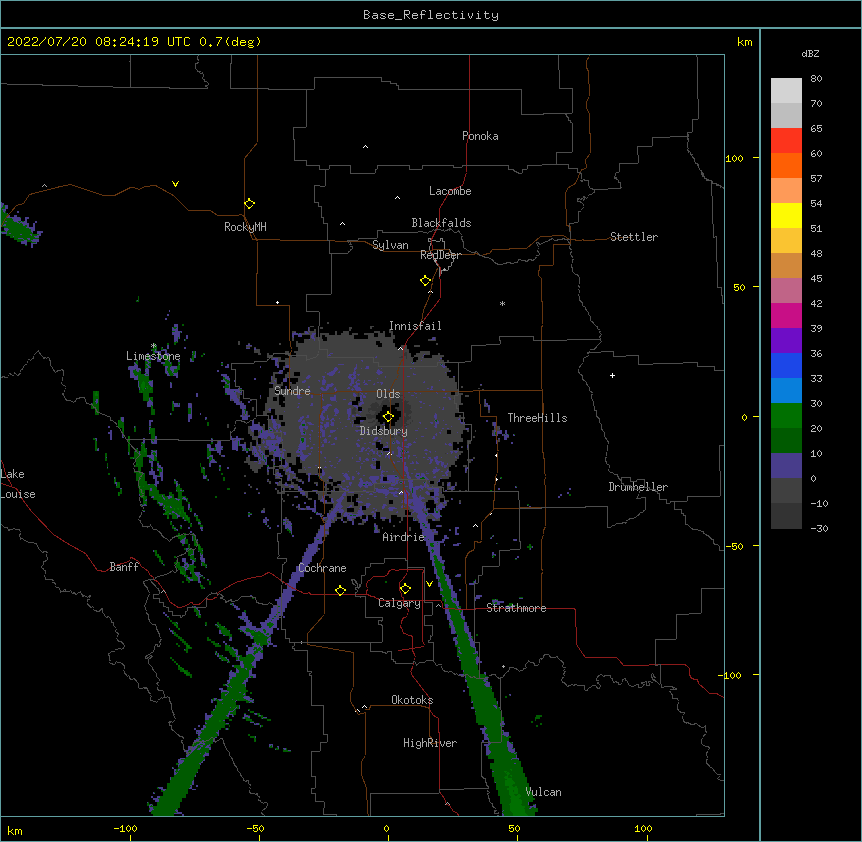Click the Calgary city label
The width and height of the screenshot is (862, 842).
(399, 603)
